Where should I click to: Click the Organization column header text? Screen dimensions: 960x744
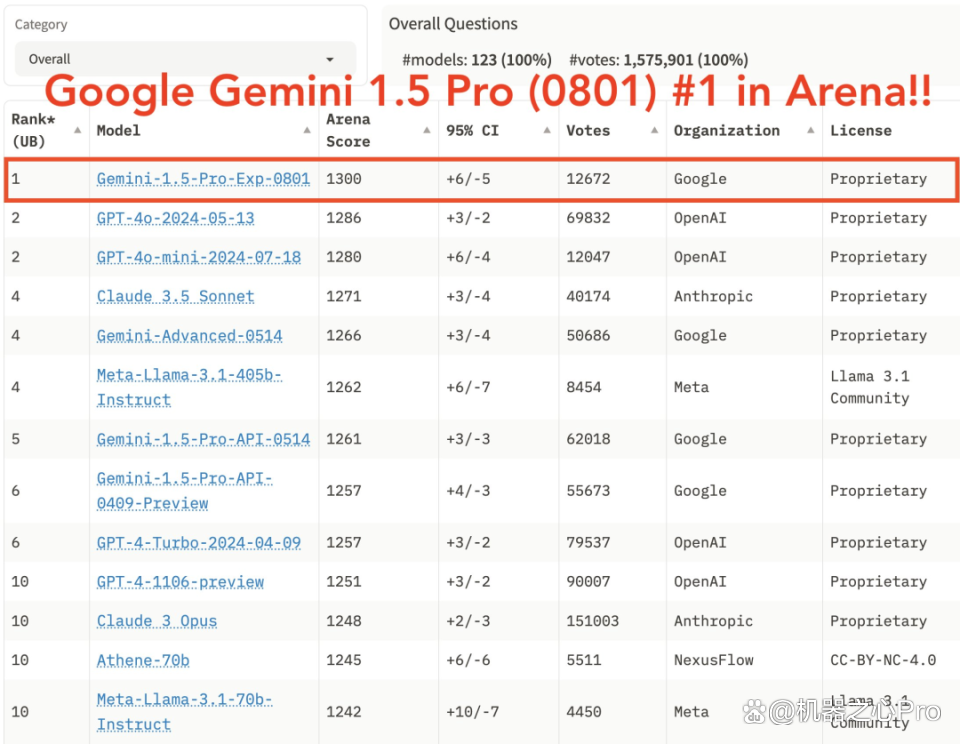tap(727, 130)
